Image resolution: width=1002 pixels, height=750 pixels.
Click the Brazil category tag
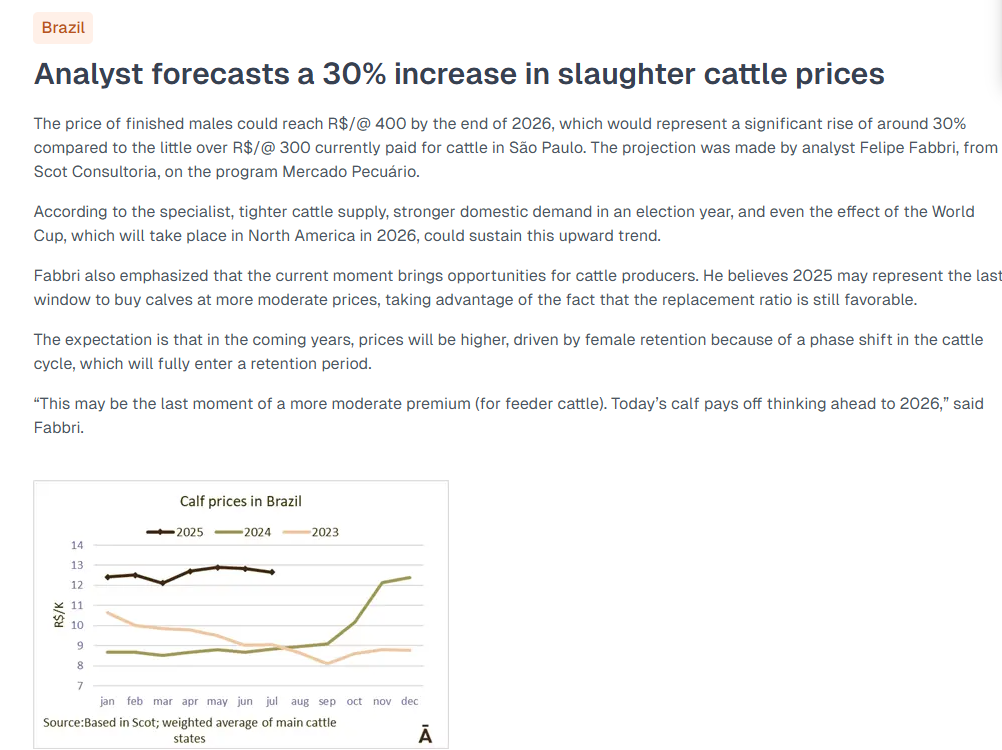click(63, 28)
